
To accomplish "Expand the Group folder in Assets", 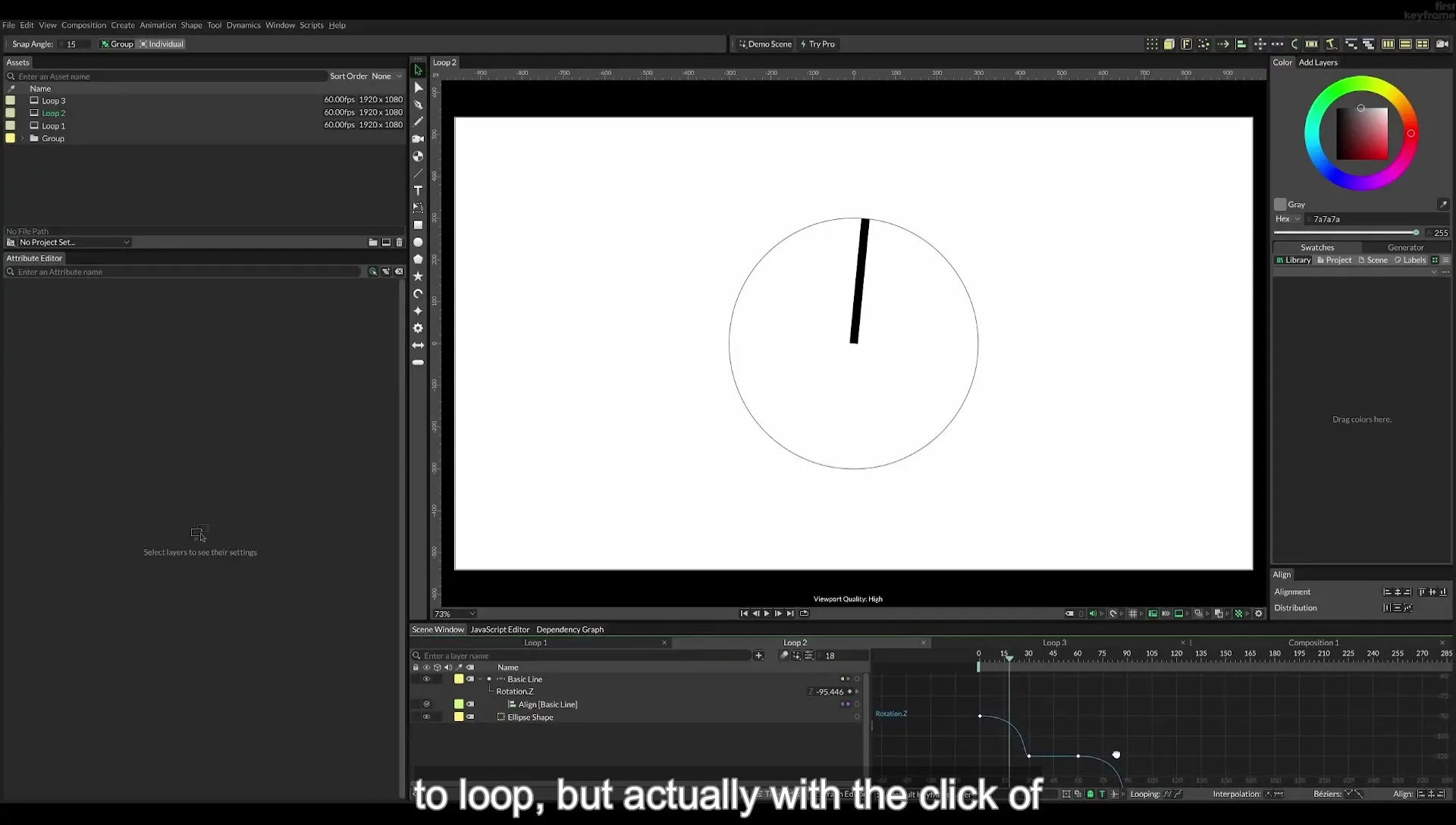I will (23, 139).
